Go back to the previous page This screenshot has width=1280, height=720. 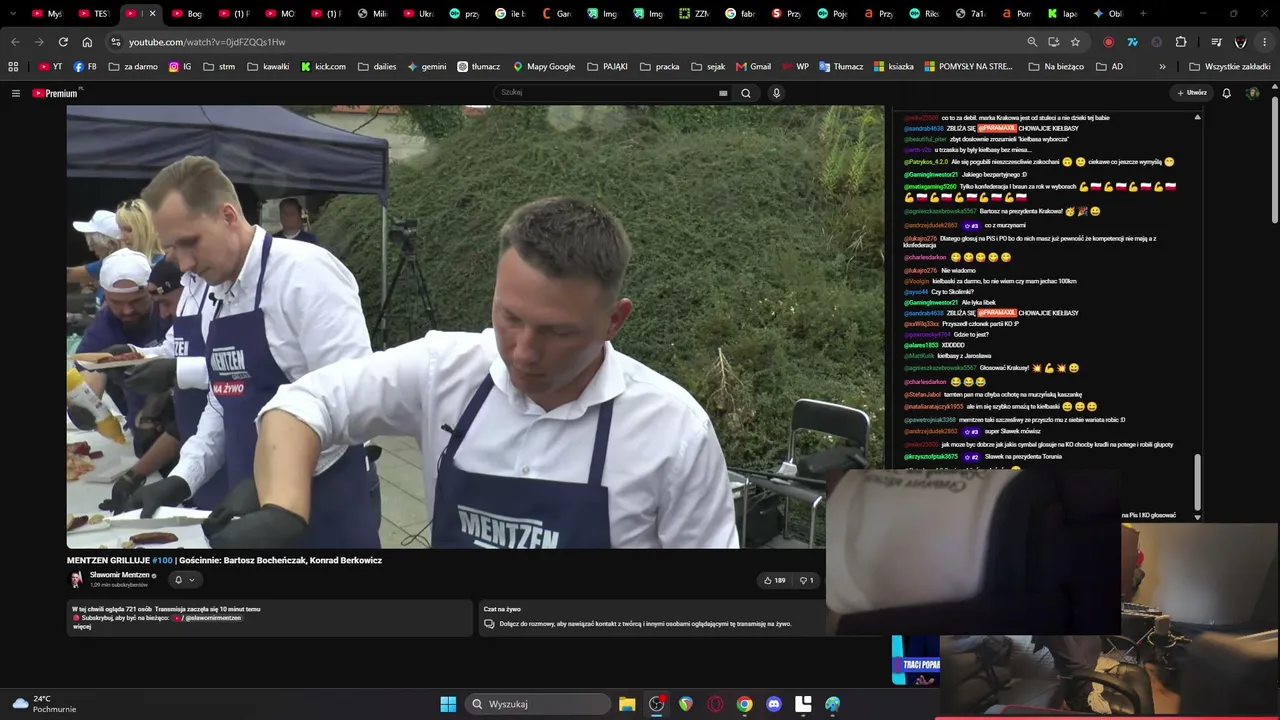(15, 42)
